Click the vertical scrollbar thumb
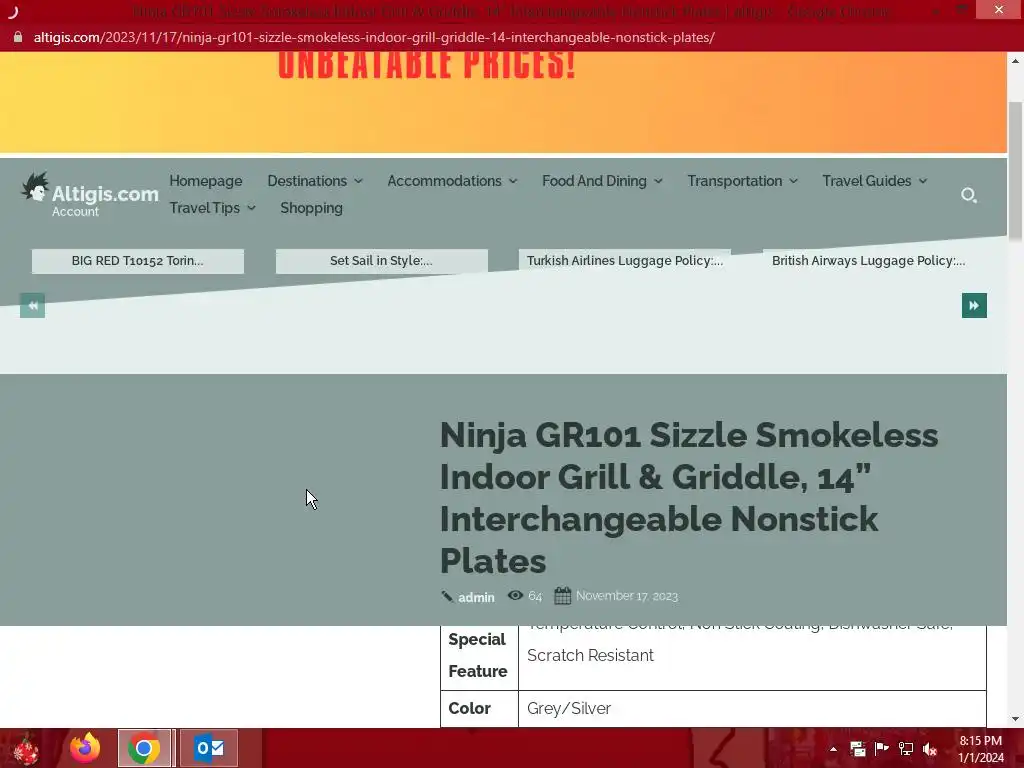The height and width of the screenshot is (768, 1024). click(1015, 171)
